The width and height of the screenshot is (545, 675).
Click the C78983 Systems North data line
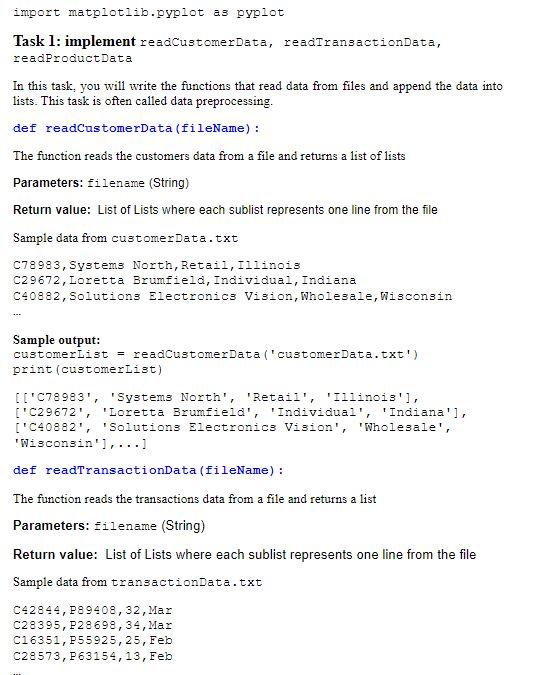tap(157, 265)
